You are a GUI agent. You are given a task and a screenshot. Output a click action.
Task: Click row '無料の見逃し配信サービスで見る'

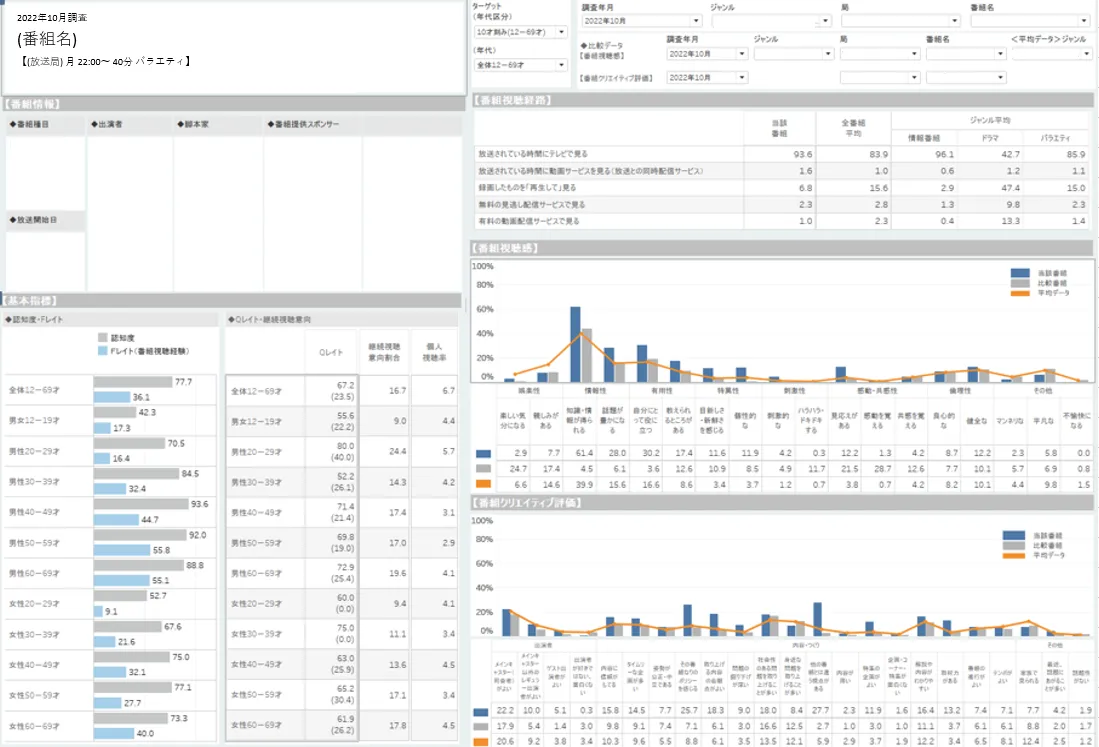pyautogui.click(x=782, y=205)
